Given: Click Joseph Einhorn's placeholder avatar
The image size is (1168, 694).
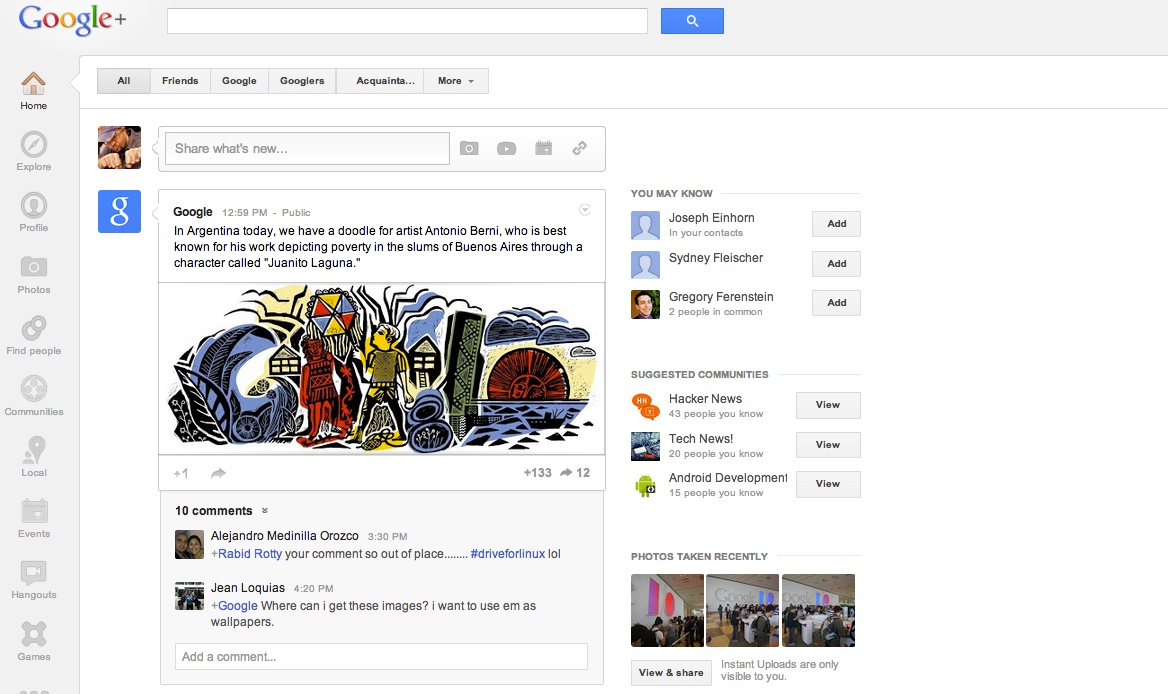Looking at the screenshot, I should click(645, 225).
